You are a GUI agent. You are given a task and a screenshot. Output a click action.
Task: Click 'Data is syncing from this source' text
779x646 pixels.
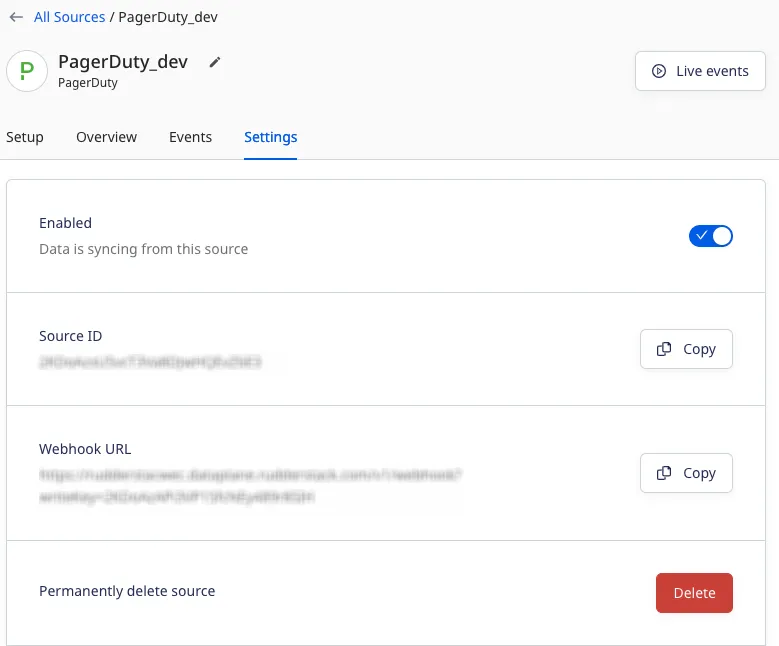tap(144, 249)
